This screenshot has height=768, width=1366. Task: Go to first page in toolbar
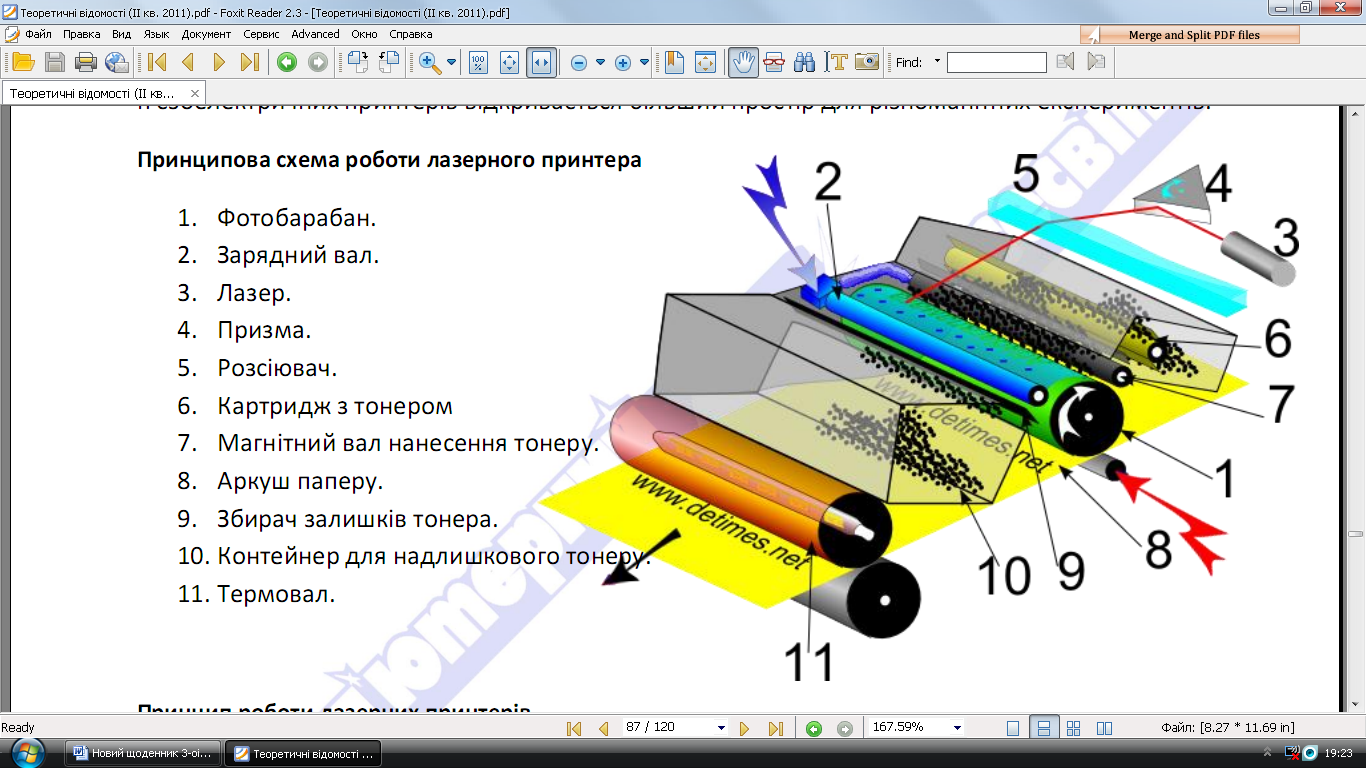(x=157, y=62)
